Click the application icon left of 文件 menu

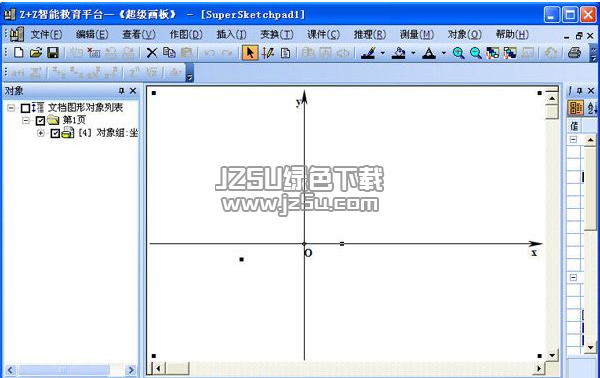16,34
